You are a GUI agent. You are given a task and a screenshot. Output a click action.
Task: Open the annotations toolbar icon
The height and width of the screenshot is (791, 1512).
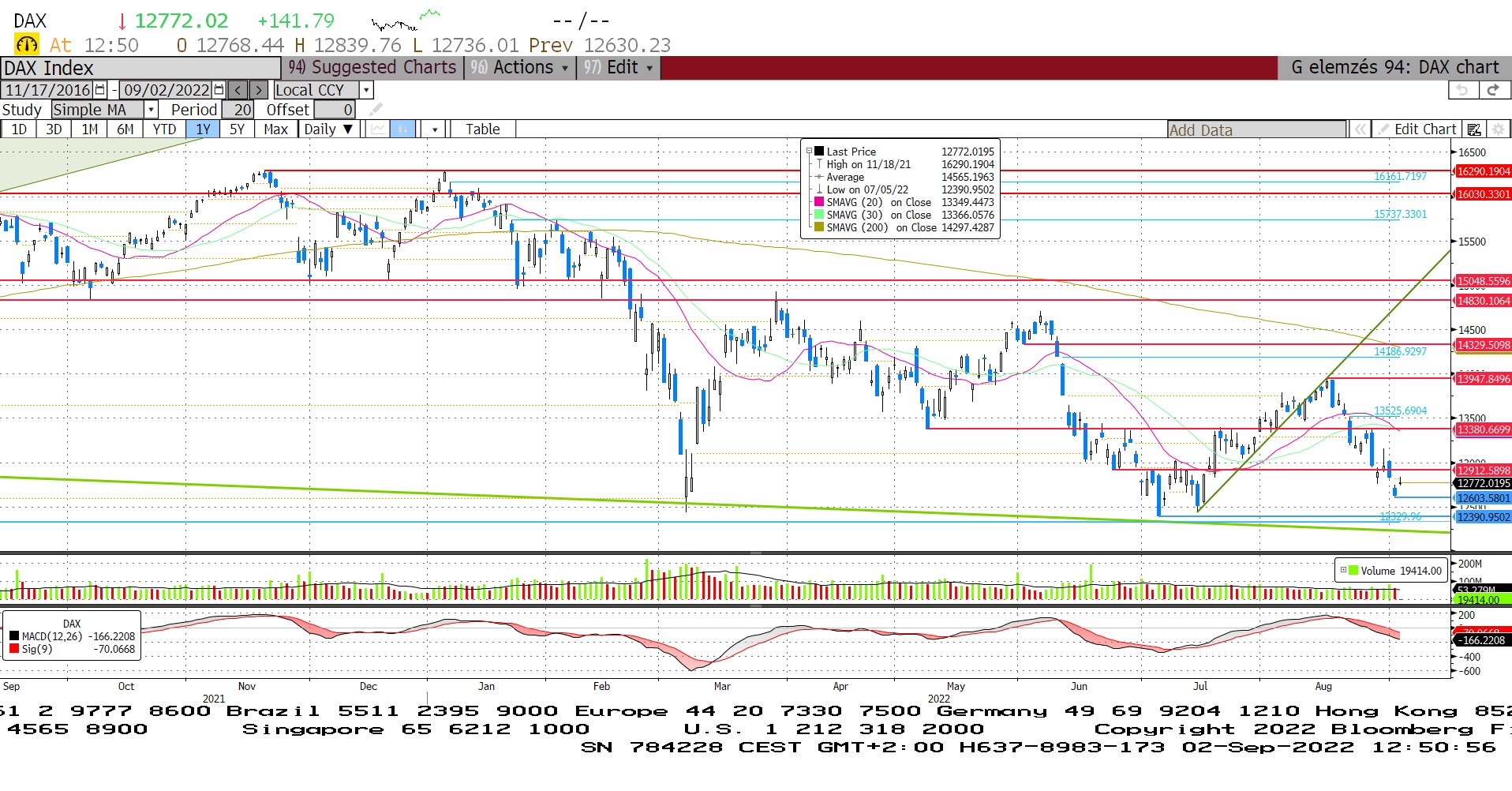coord(1474,129)
